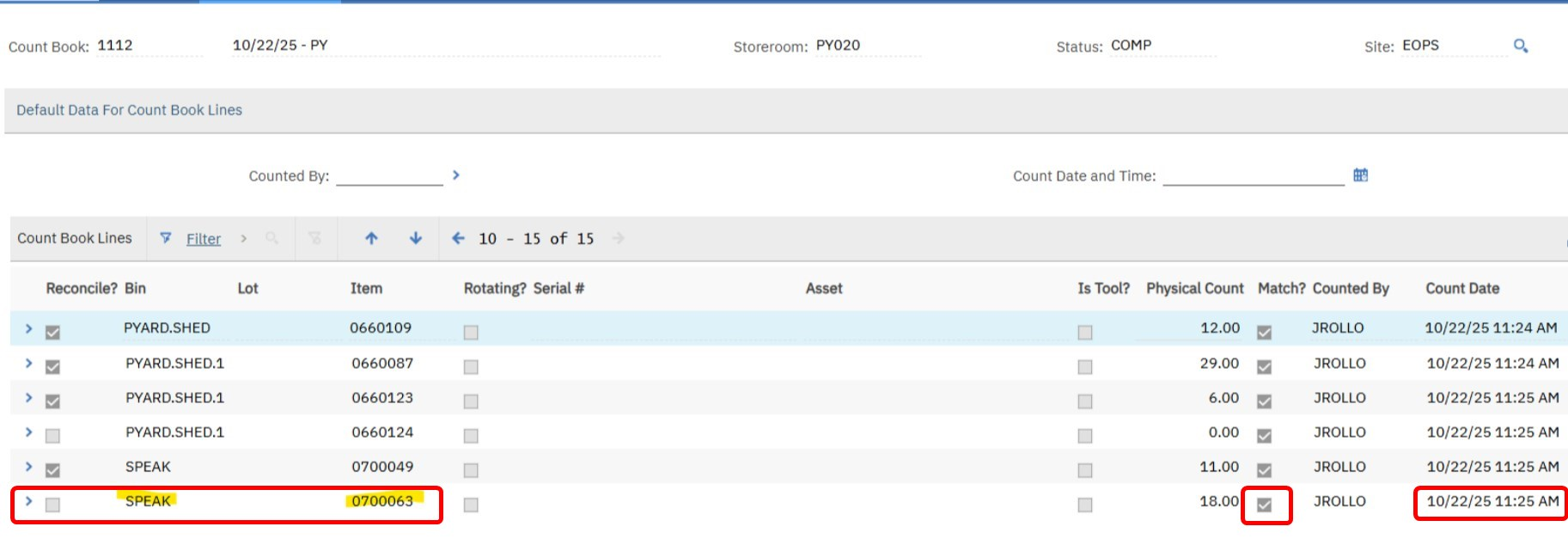The image size is (1568, 545).
Task: Go to previous page of lines
Action: pos(458,238)
